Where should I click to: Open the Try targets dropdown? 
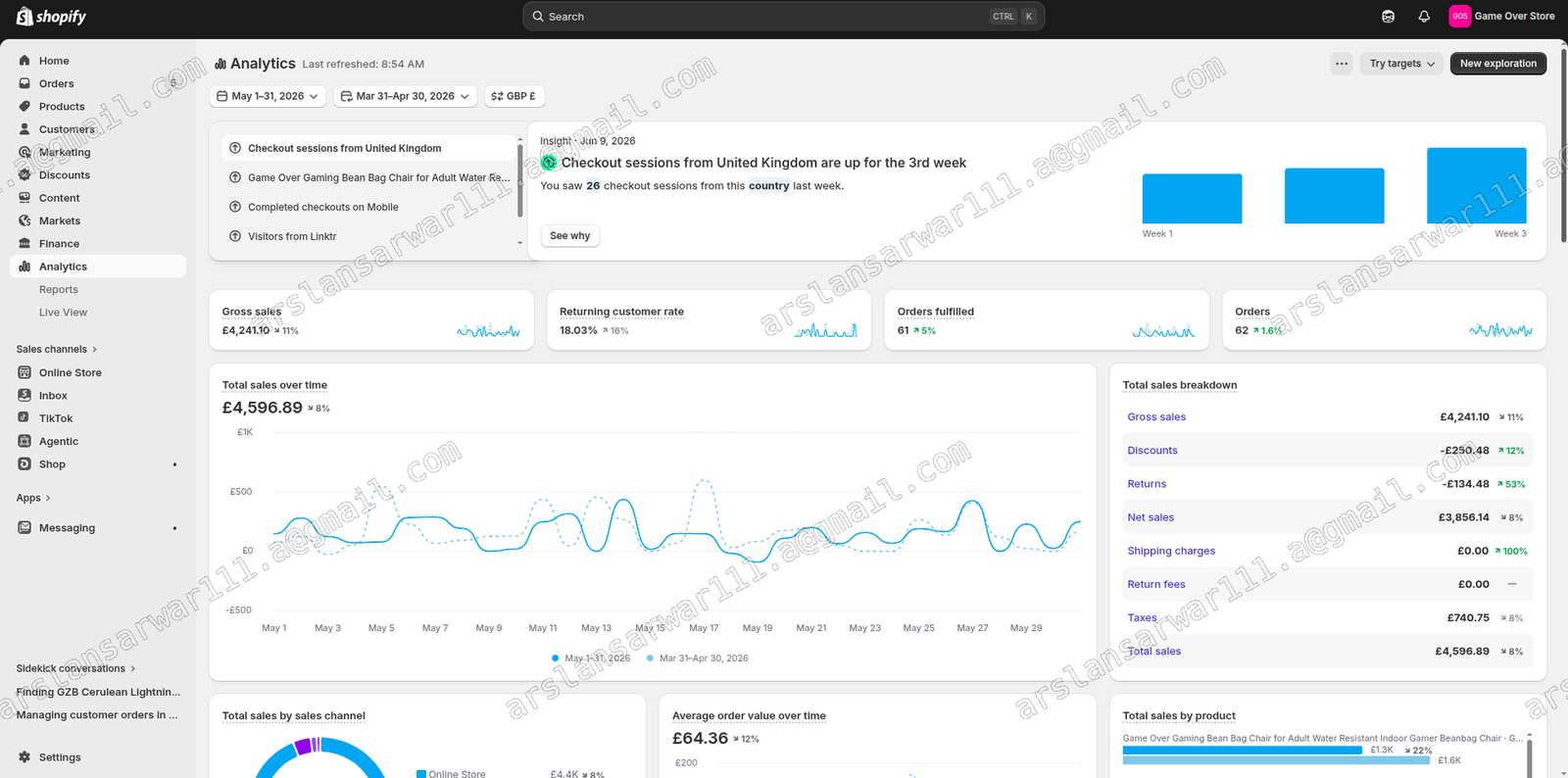pyautogui.click(x=1401, y=64)
